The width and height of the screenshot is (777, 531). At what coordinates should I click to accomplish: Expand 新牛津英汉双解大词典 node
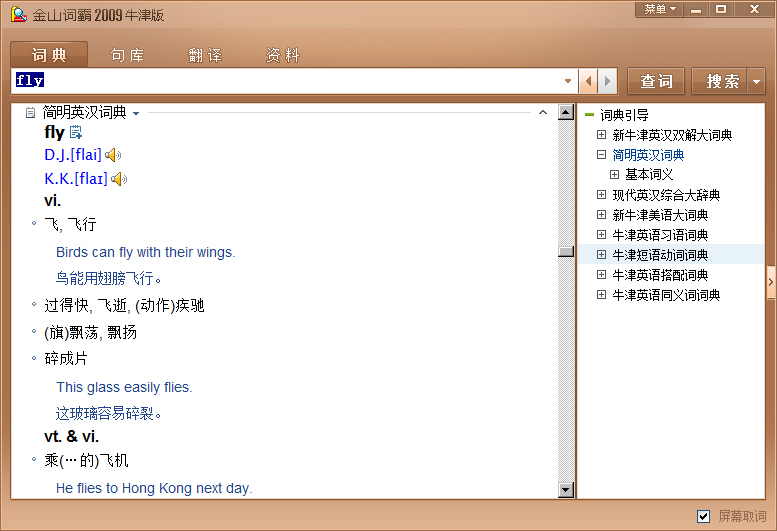(601, 135)
